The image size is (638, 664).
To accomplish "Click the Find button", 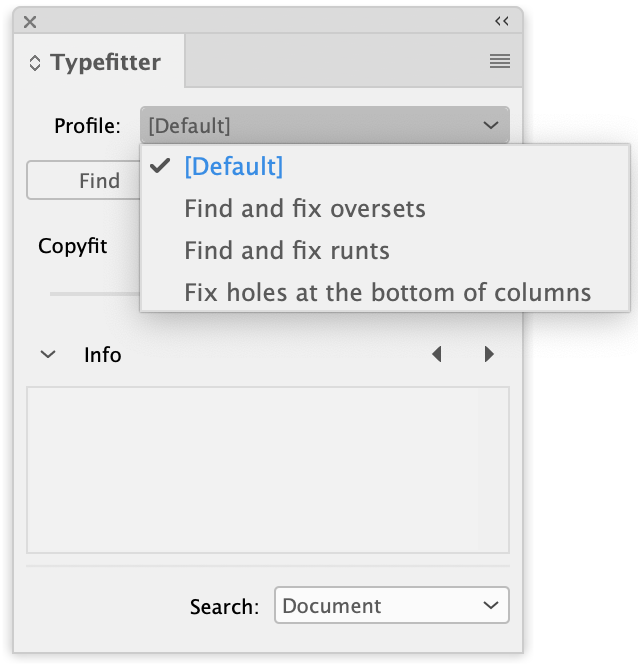I will [83, 180].
